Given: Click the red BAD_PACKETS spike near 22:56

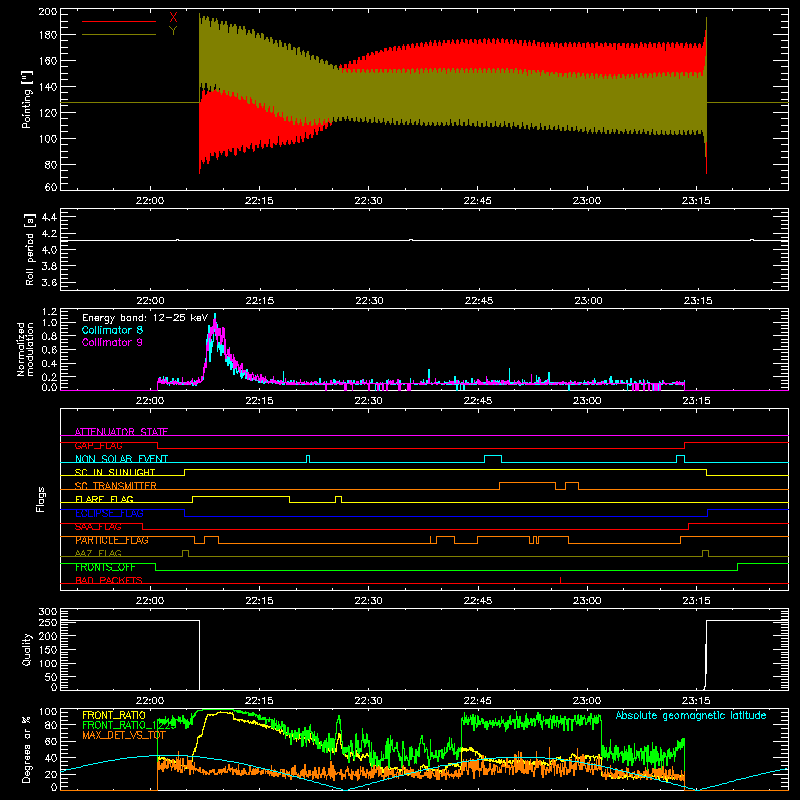Looking at the screenshot, I should pos(560,580).
